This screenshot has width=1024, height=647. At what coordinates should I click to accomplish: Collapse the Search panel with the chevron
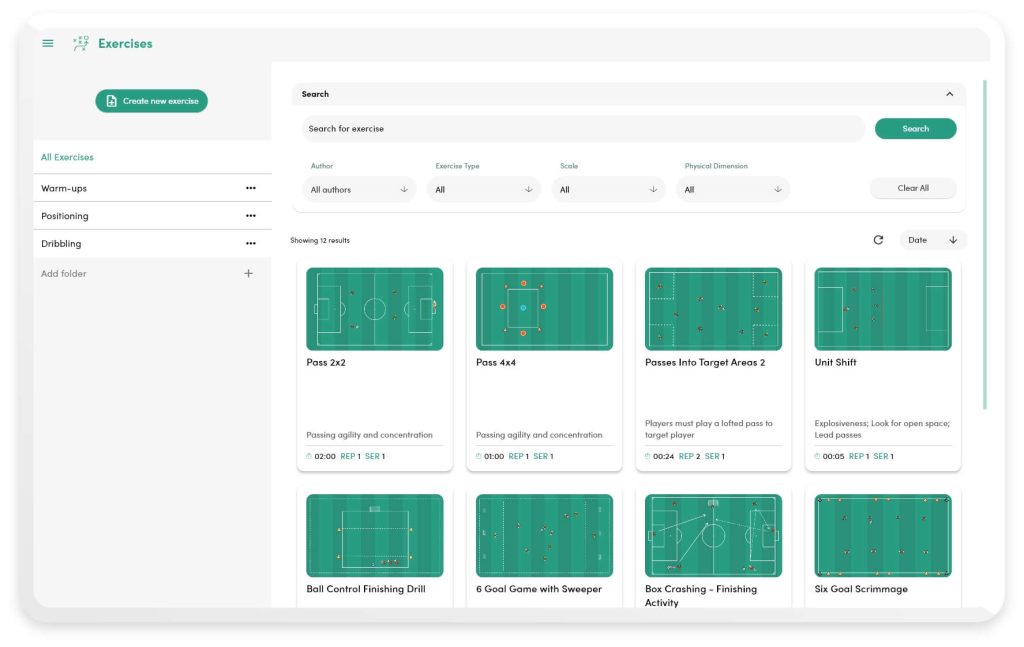pos(949,93)
